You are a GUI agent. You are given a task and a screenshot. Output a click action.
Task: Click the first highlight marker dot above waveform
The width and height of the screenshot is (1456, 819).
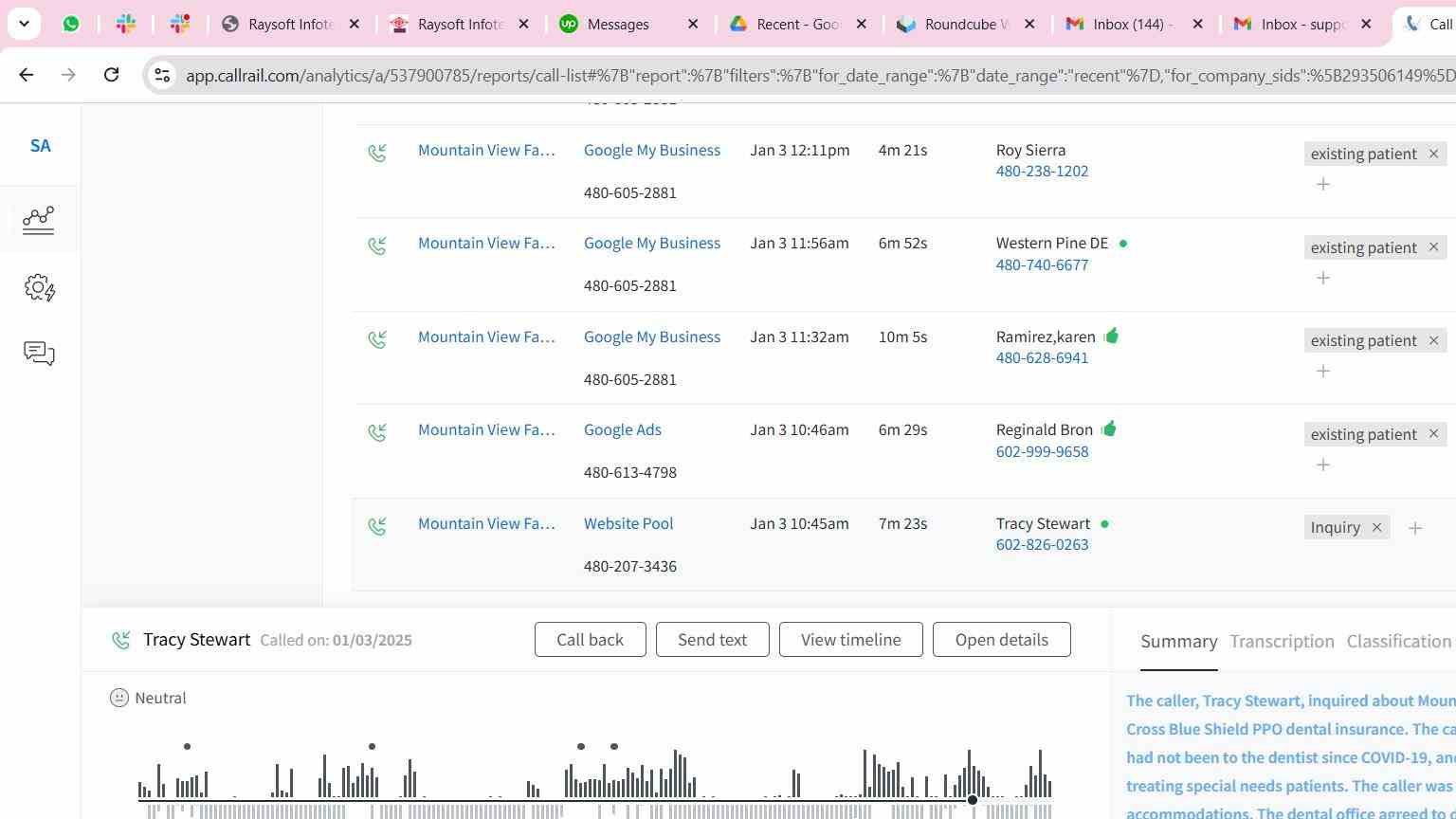tap(188, 747)
